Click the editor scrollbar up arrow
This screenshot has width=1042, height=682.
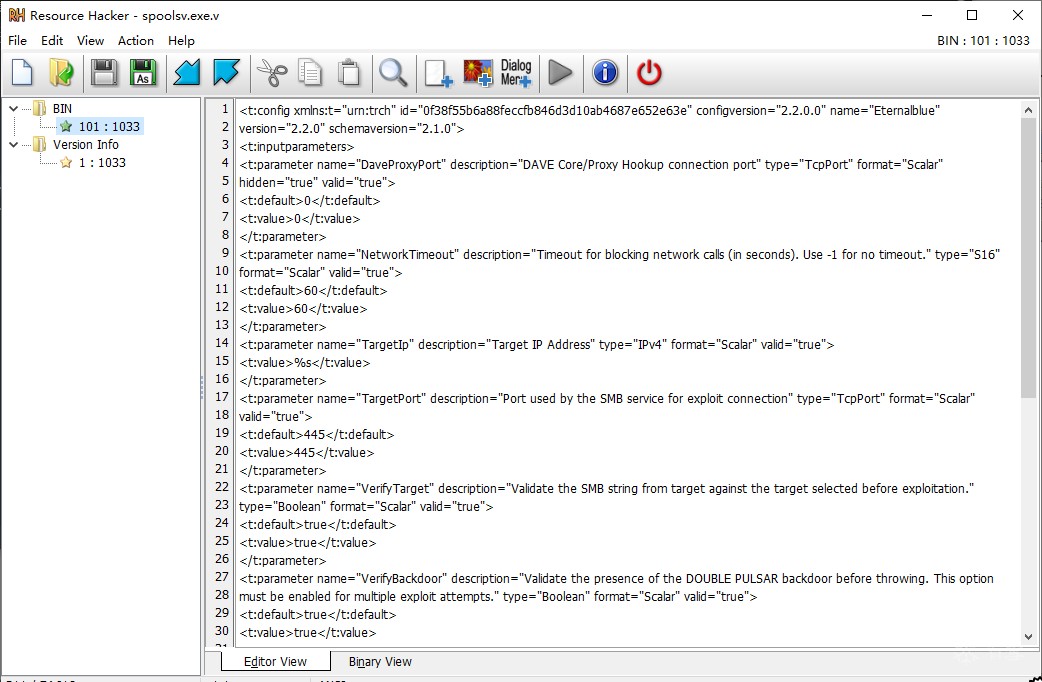point(1028,110)
